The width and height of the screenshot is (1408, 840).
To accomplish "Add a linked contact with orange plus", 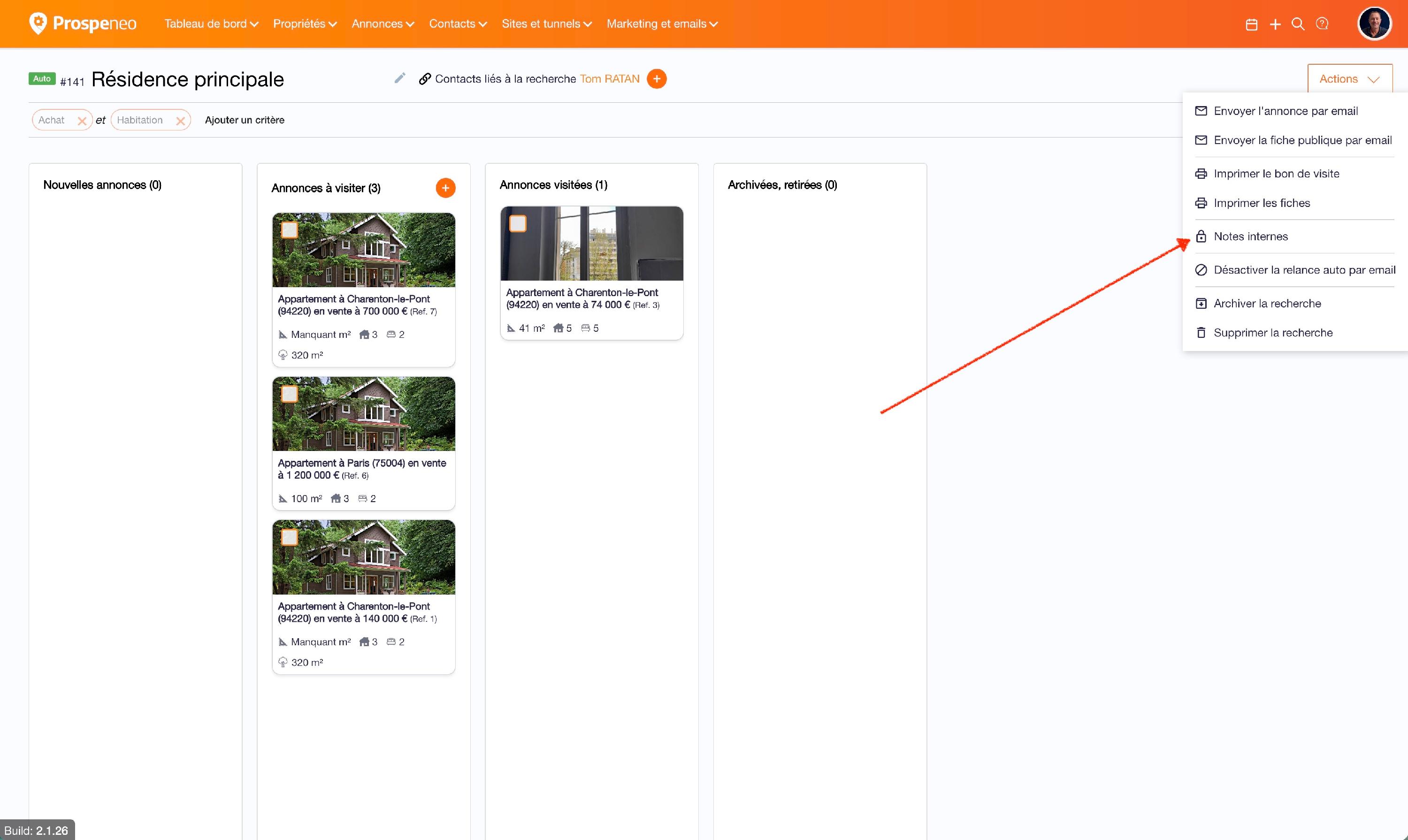I will click(656, 79).
